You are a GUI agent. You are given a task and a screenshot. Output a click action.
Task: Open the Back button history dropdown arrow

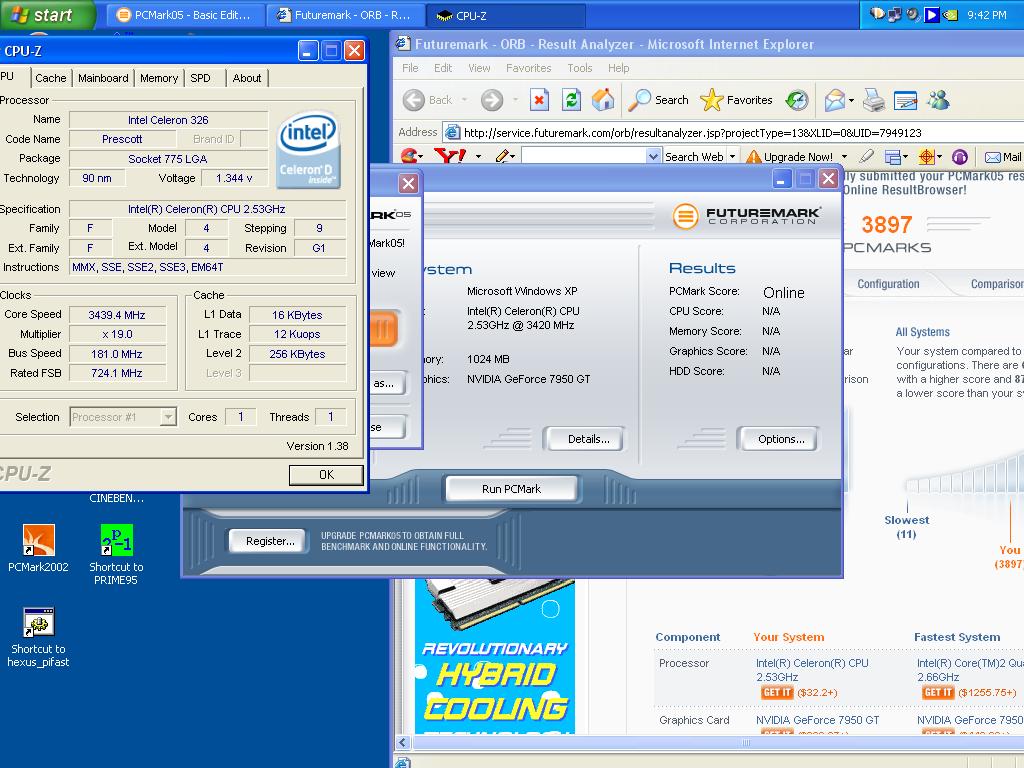[464, 100]
